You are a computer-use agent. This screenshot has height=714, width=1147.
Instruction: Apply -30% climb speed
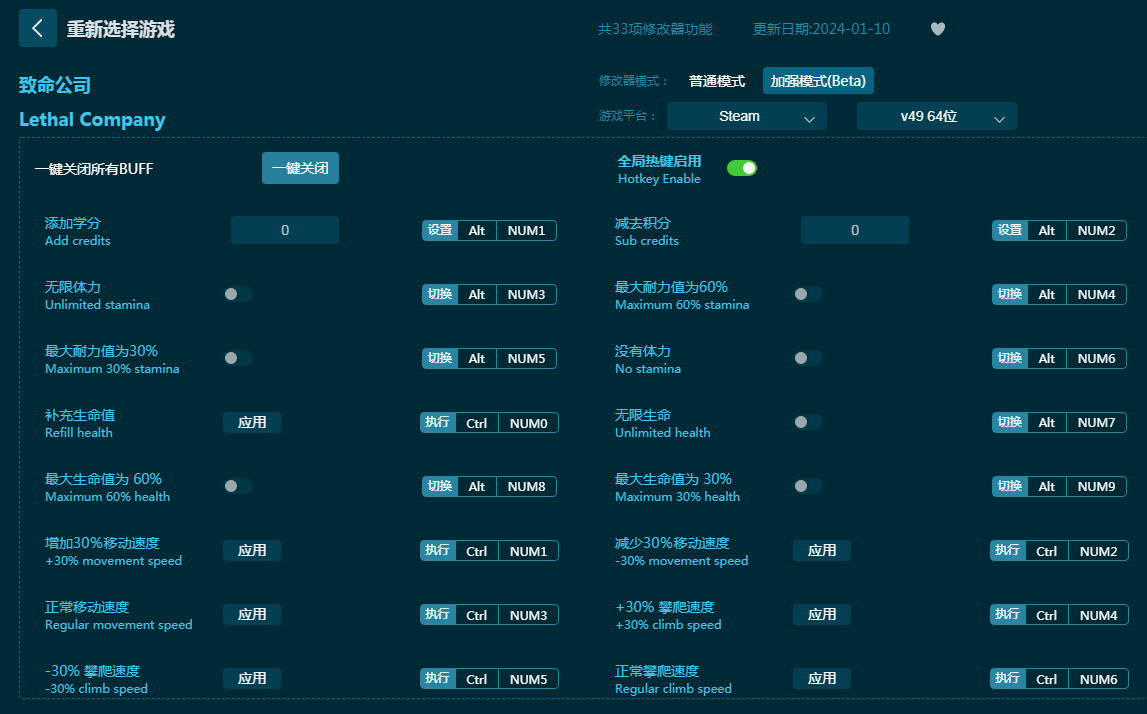[x=252, y=678]
